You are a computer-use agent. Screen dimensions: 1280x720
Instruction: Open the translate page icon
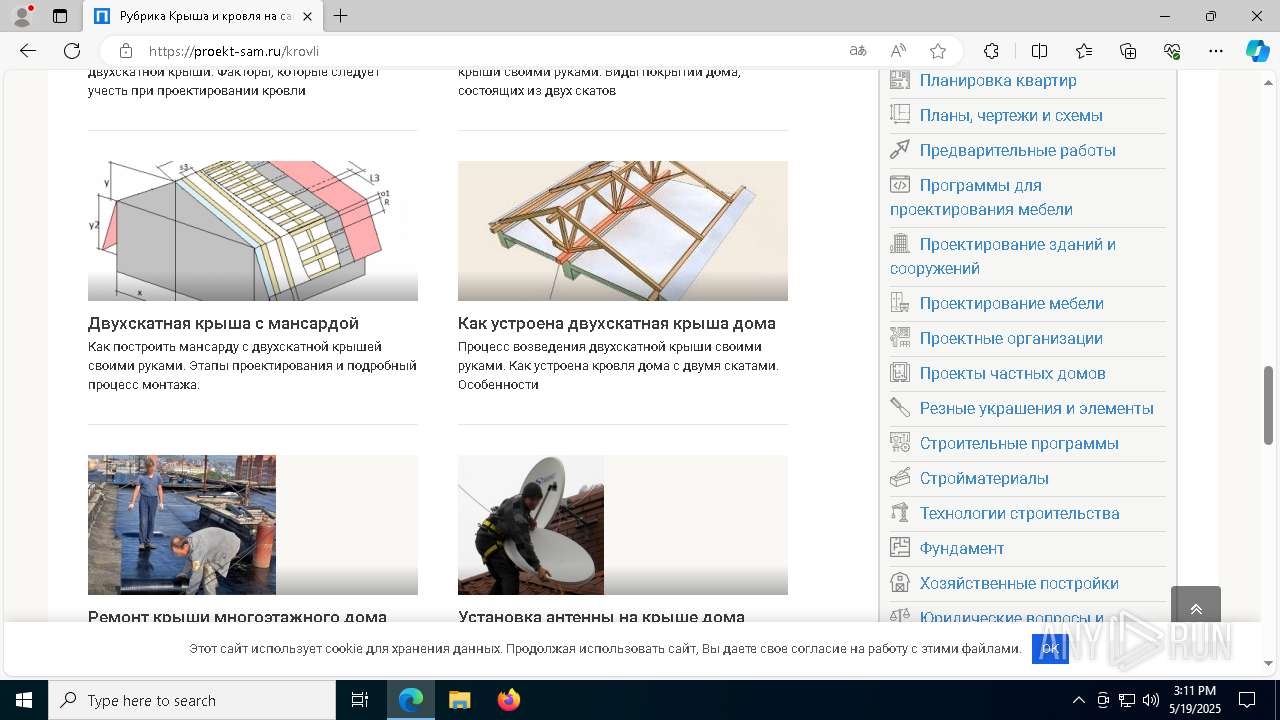858,51
